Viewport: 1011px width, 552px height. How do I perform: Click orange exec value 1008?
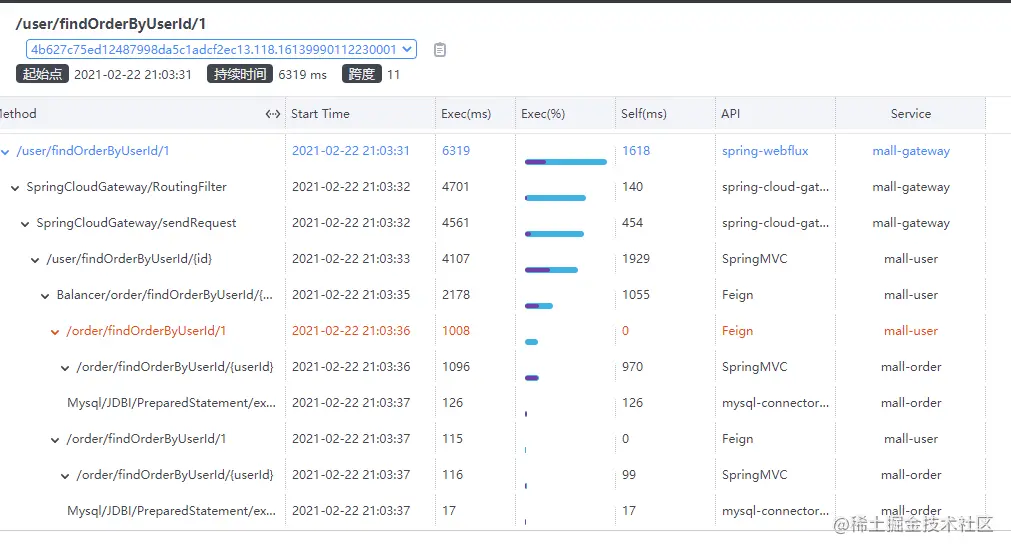[x=456, y=331]
